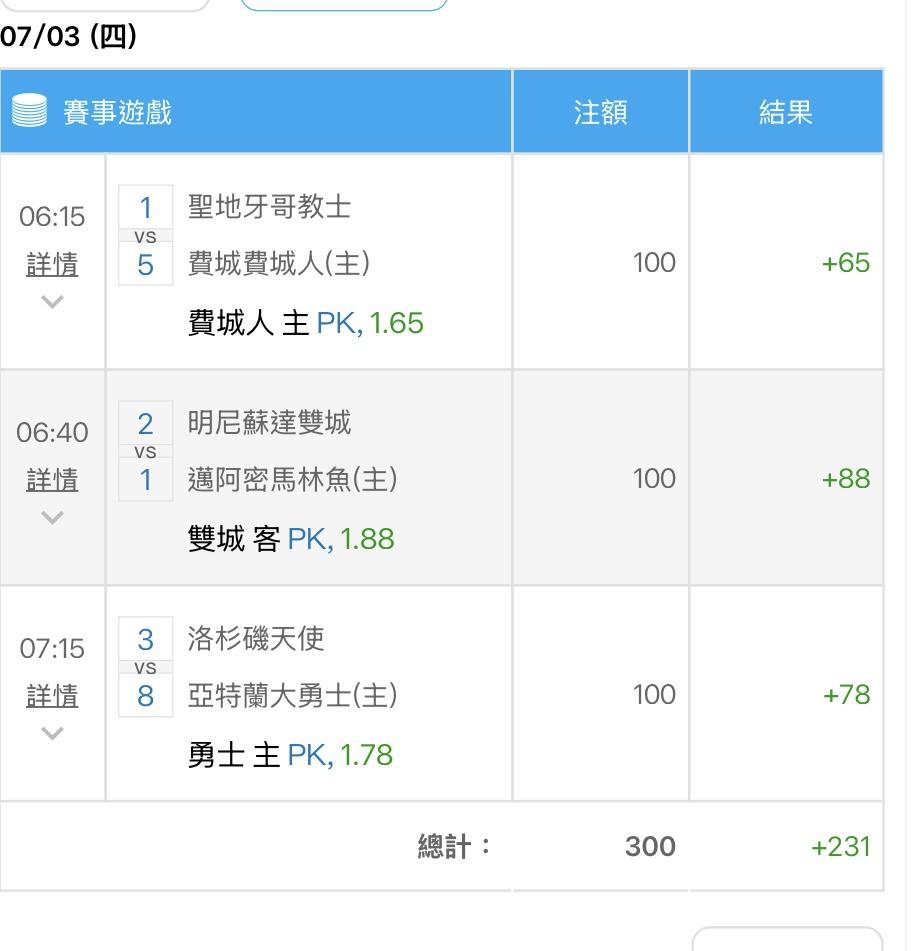The width and height of the screenshot is (918, 951).
Task: Click the 注額 column header
Action: click(600, 112)
